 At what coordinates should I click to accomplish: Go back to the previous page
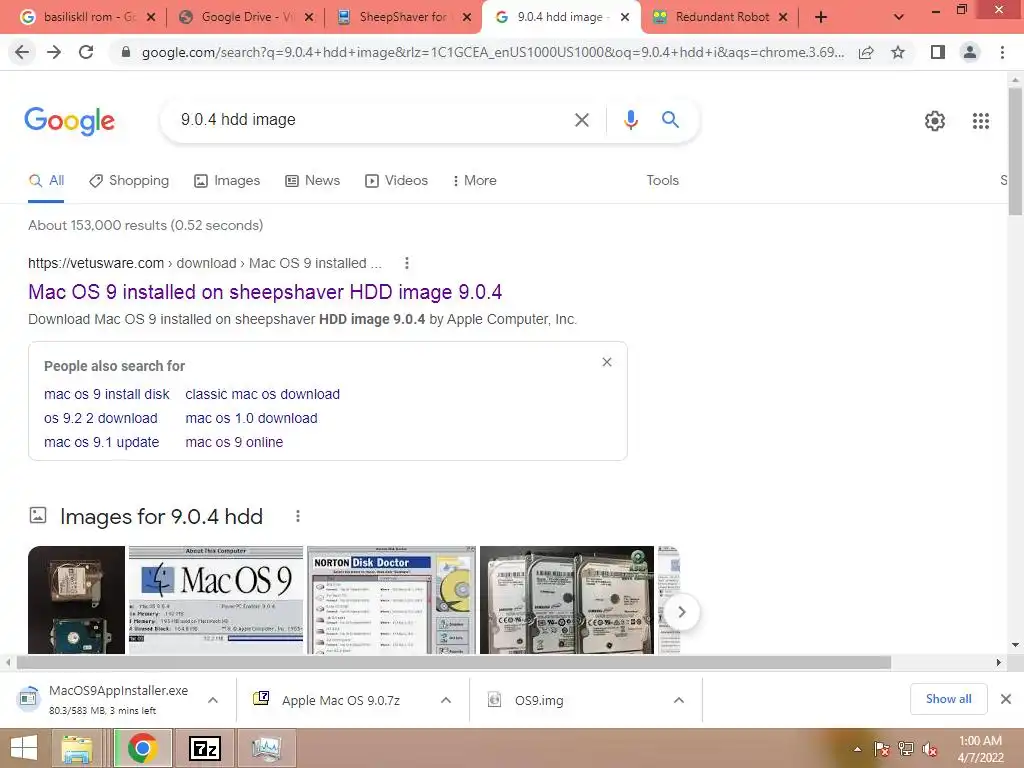(x=22, y=52)
